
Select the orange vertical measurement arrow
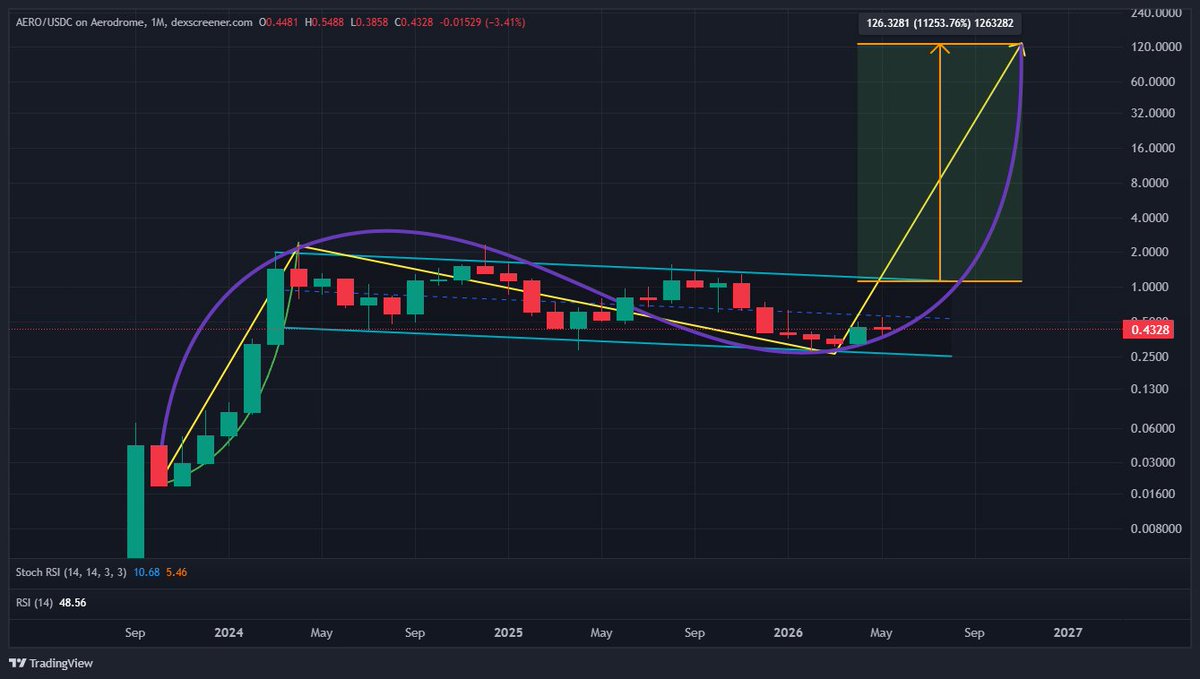[x=940, y=162]
